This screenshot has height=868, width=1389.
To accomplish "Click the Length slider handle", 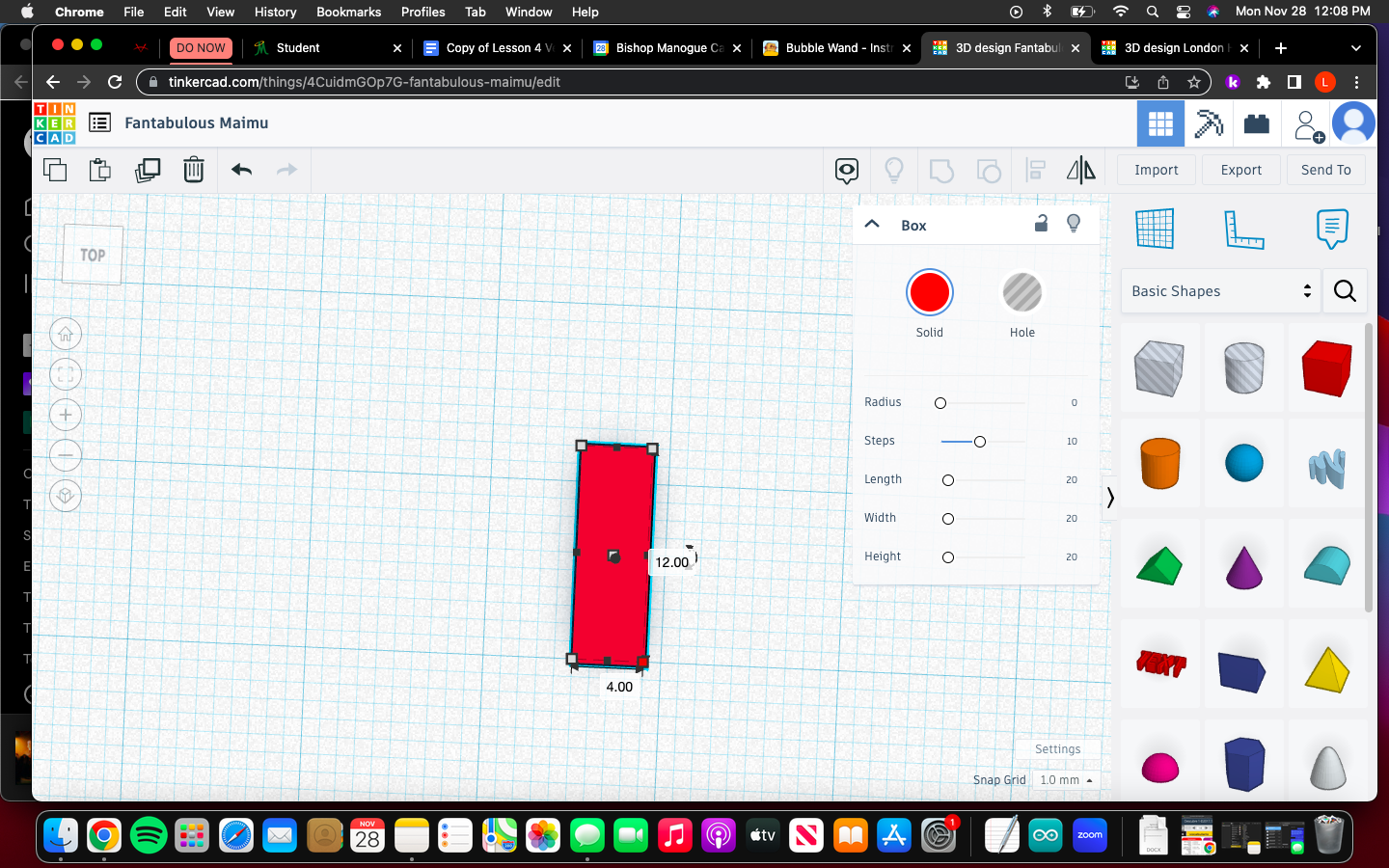I will pos(948,480).
